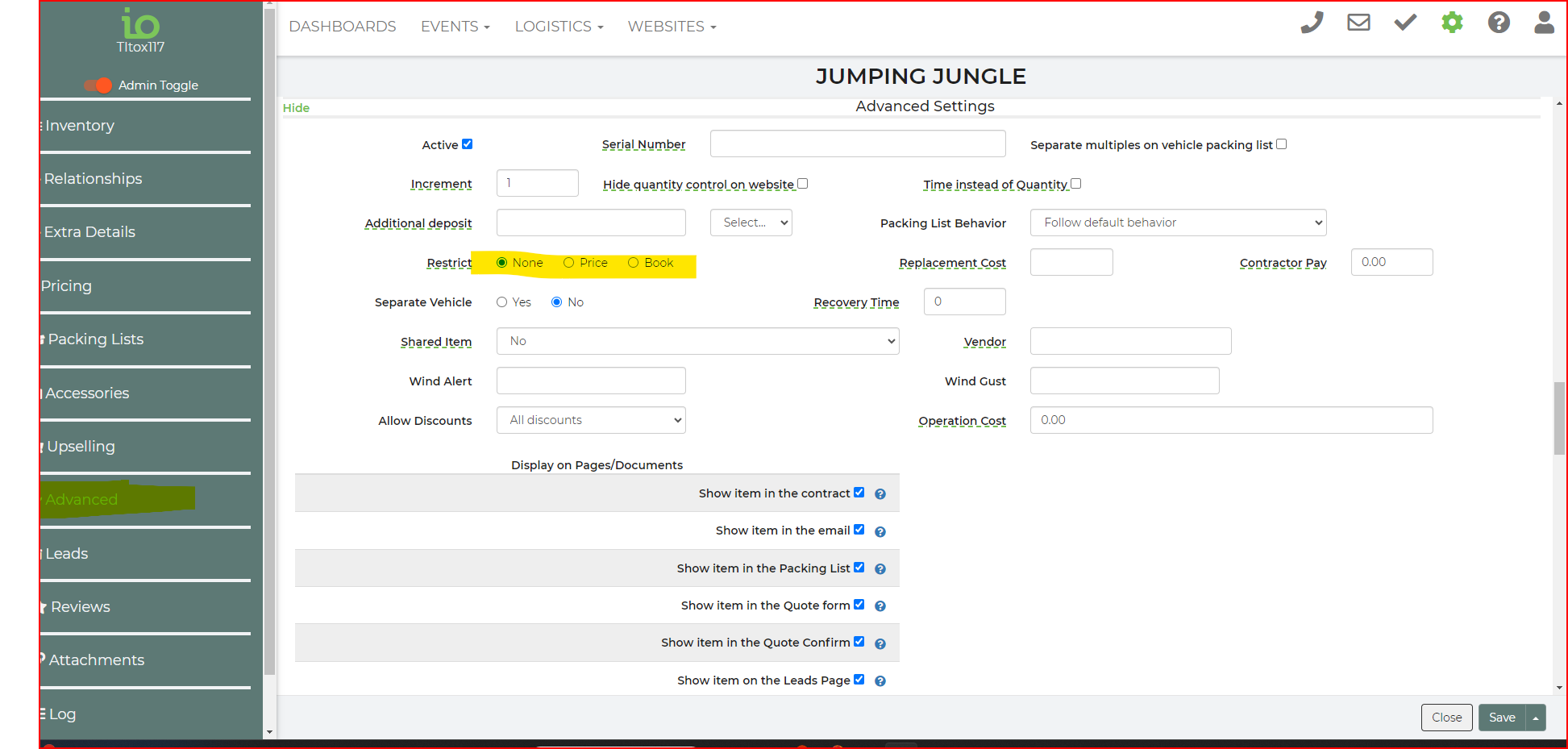
Task: Click the Save button
Action: click(1501, 718)
